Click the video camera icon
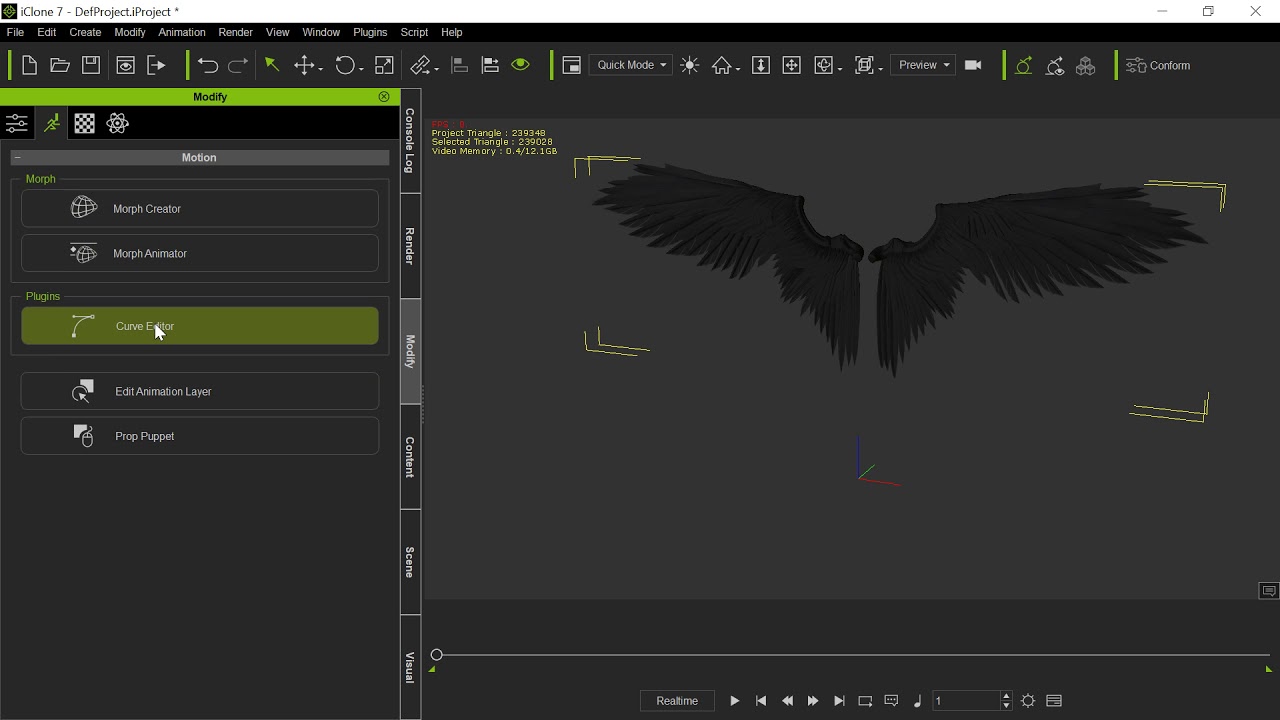The image size is (1280, 720). (x=973, y=65)
